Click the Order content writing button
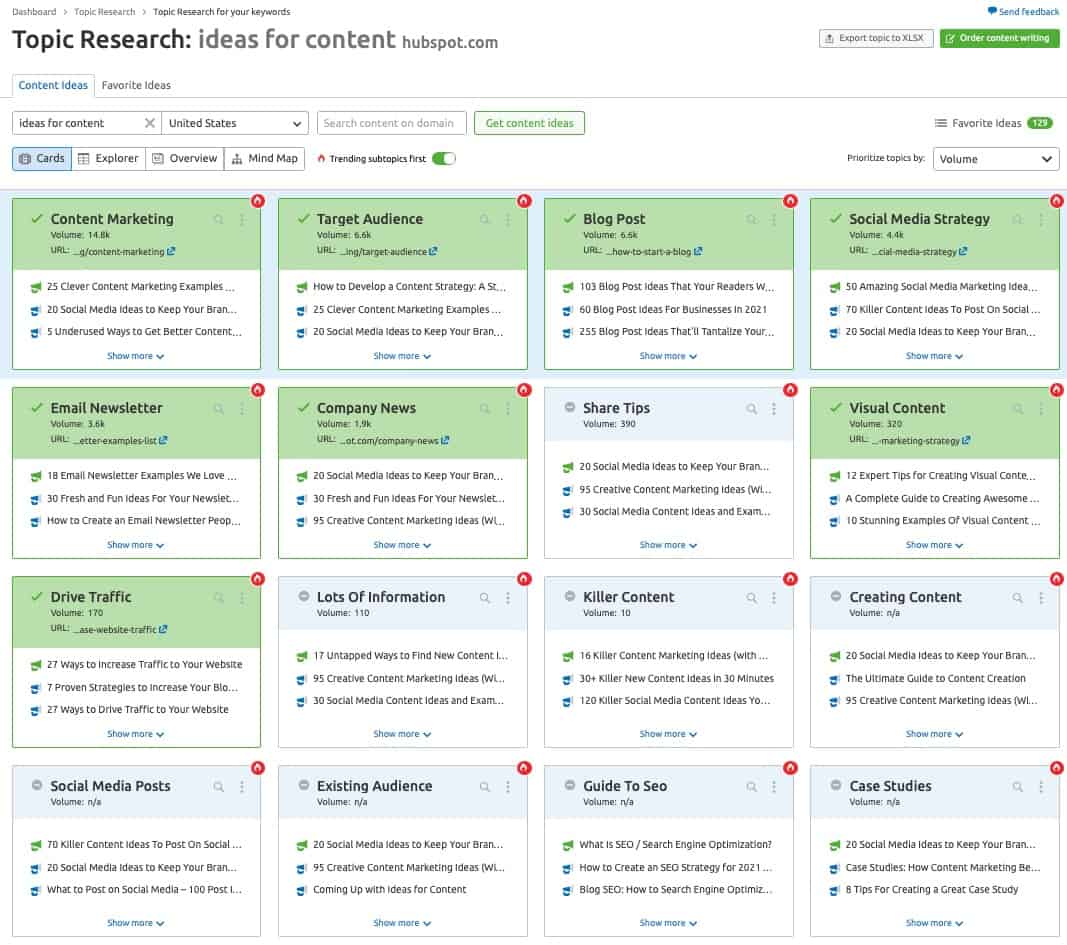The width and height of the screenshot is (1067, 945). pos(1000,38)
